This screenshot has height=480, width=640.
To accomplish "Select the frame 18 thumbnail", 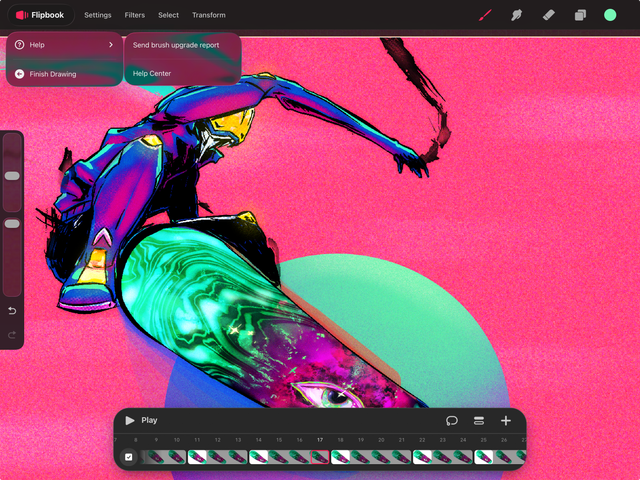I will 340,457.
